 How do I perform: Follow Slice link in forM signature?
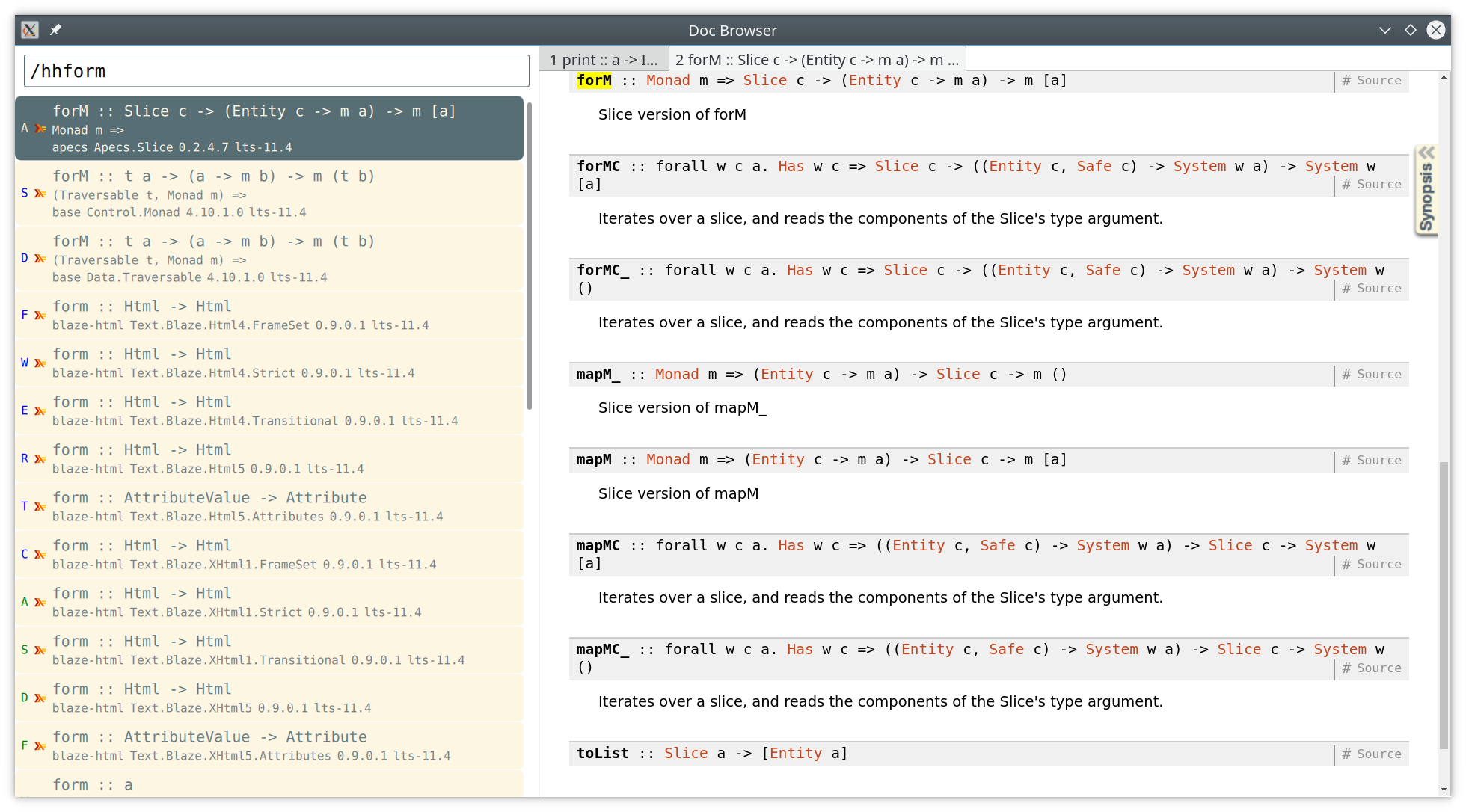tap(764, 81)
